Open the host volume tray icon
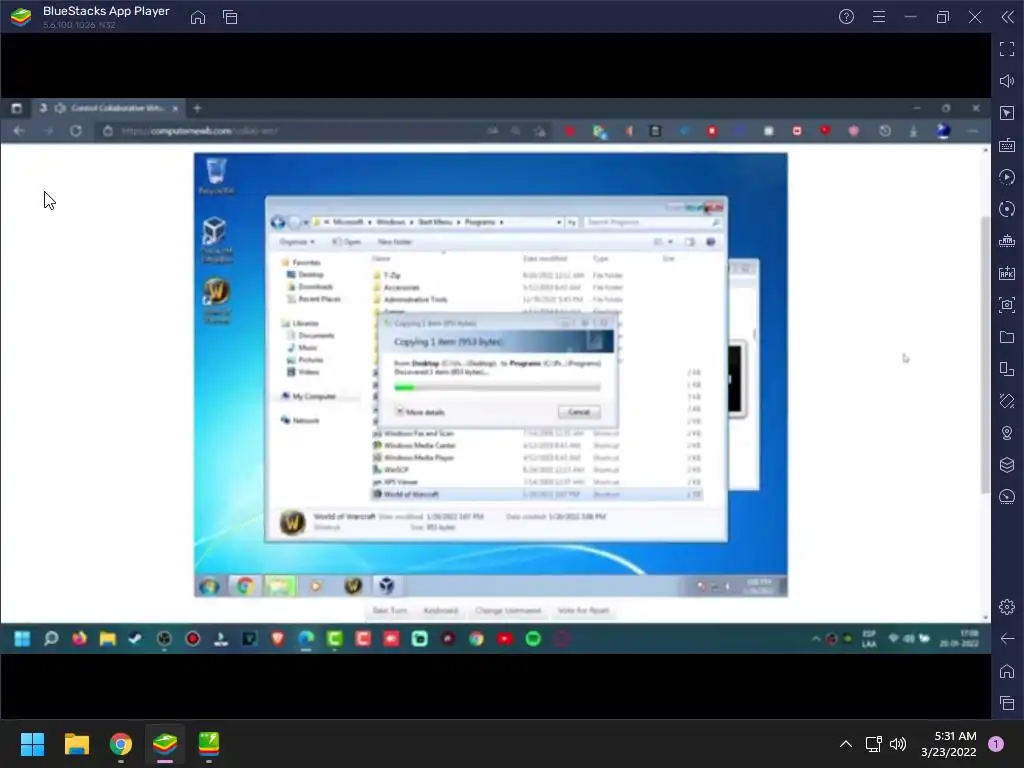1024x768 pixels. [899, 744]
